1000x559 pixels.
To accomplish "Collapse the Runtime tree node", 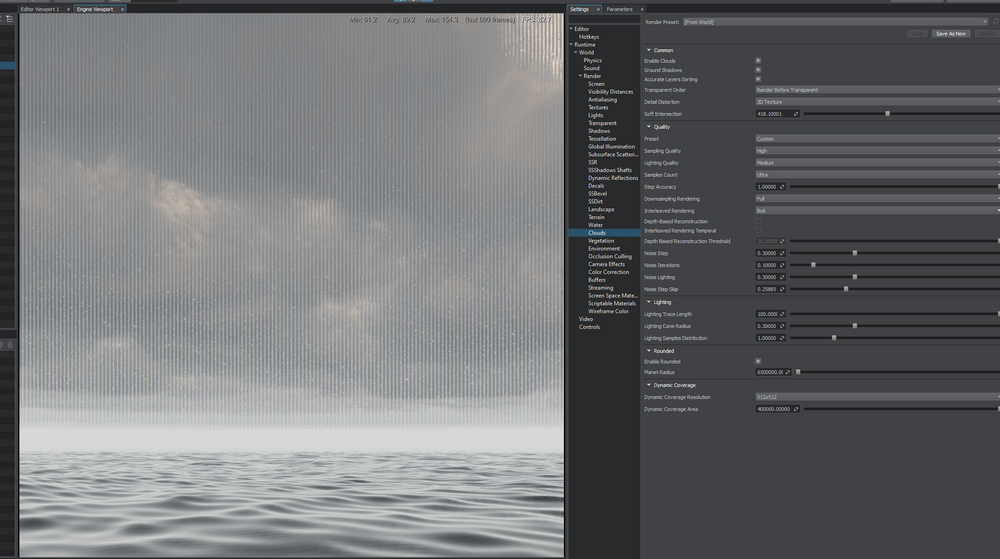I will pos(571,45).
